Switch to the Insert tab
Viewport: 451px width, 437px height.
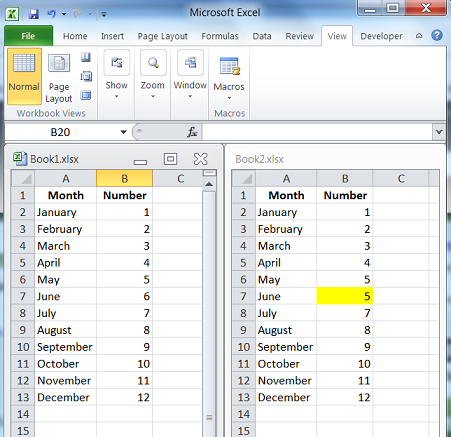[112, 36]
